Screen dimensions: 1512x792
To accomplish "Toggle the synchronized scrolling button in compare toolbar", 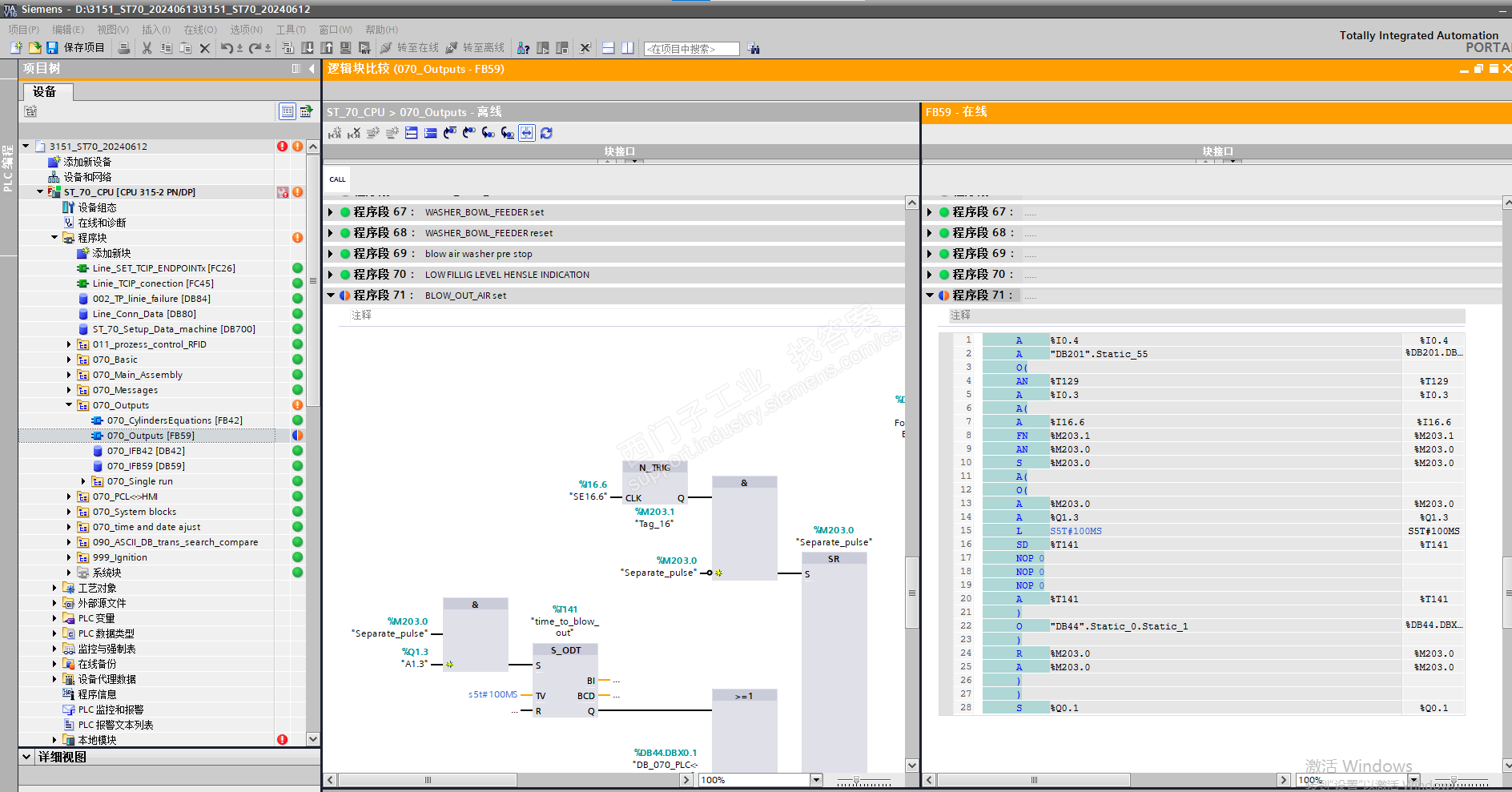I will click(x=526, y=133).
